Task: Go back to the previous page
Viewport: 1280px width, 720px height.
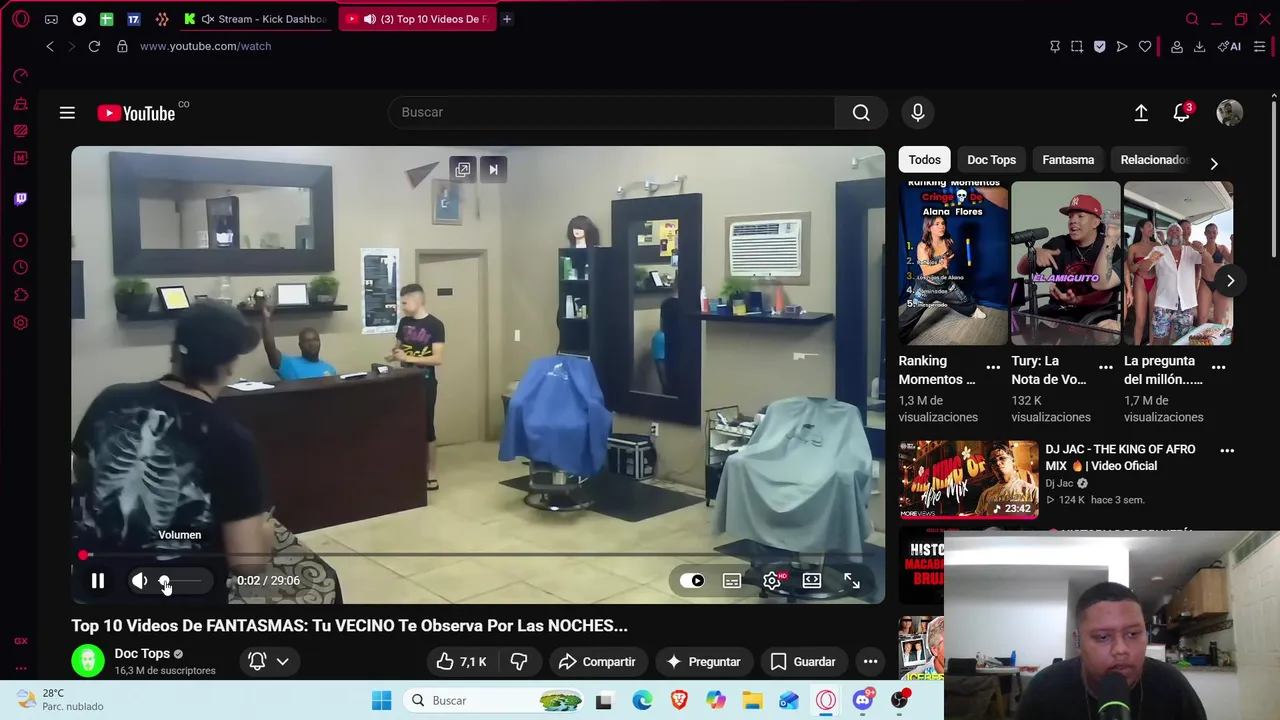Action: click(x=50, y=46)
